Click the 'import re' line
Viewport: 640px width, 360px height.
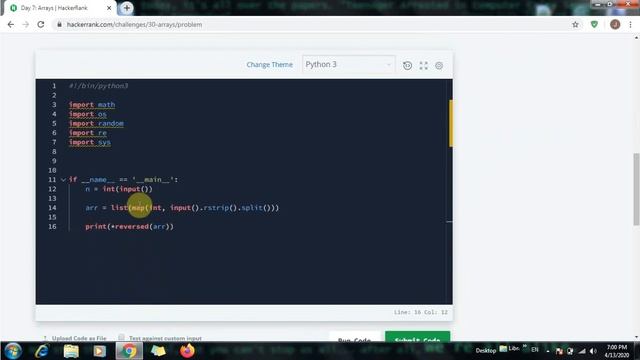point(87,133)
